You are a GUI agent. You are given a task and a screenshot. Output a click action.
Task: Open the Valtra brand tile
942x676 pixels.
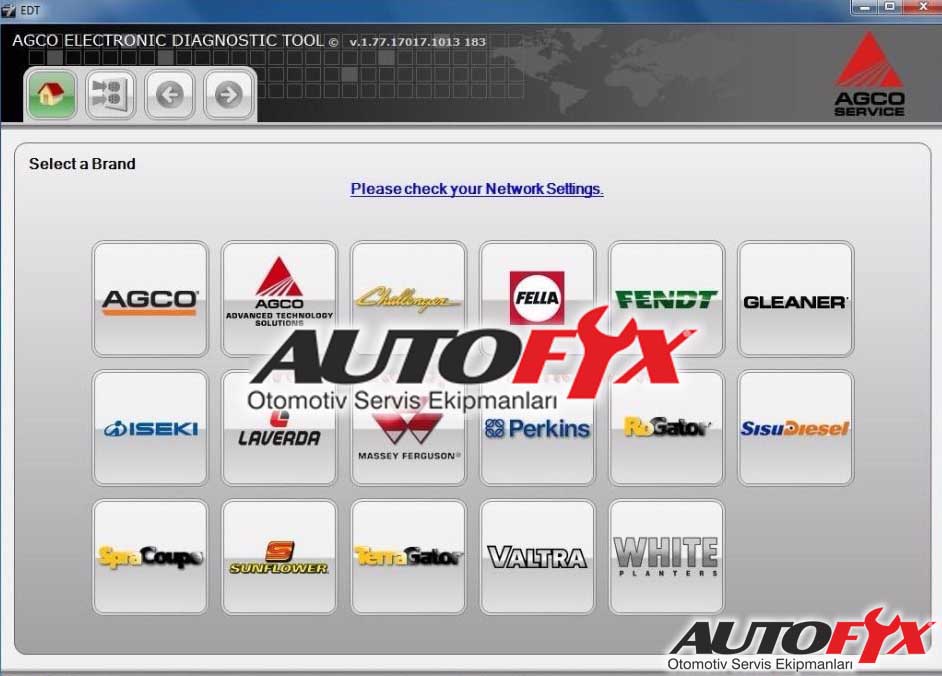click(537, 557)
